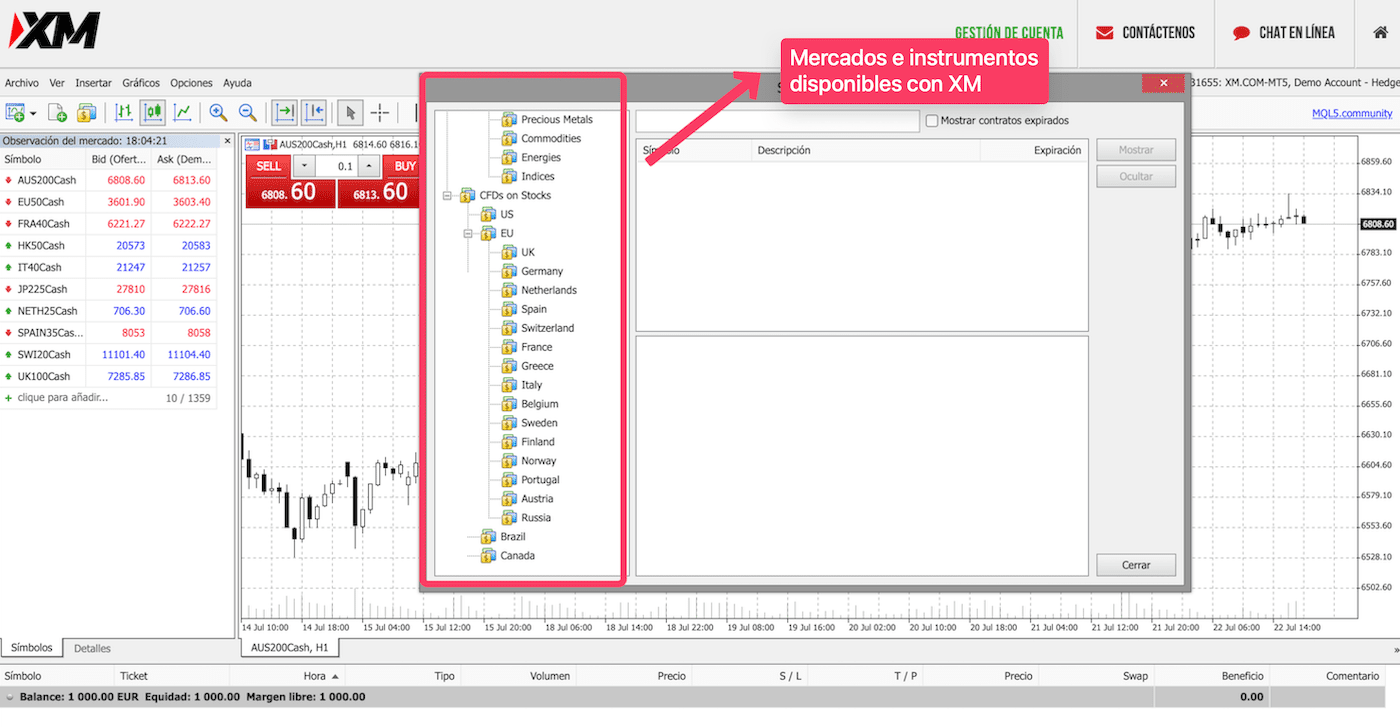Click the 0.1 trade volume field
The height and width of the screenshot is (727, 1400).
click(x=338, y=166)
